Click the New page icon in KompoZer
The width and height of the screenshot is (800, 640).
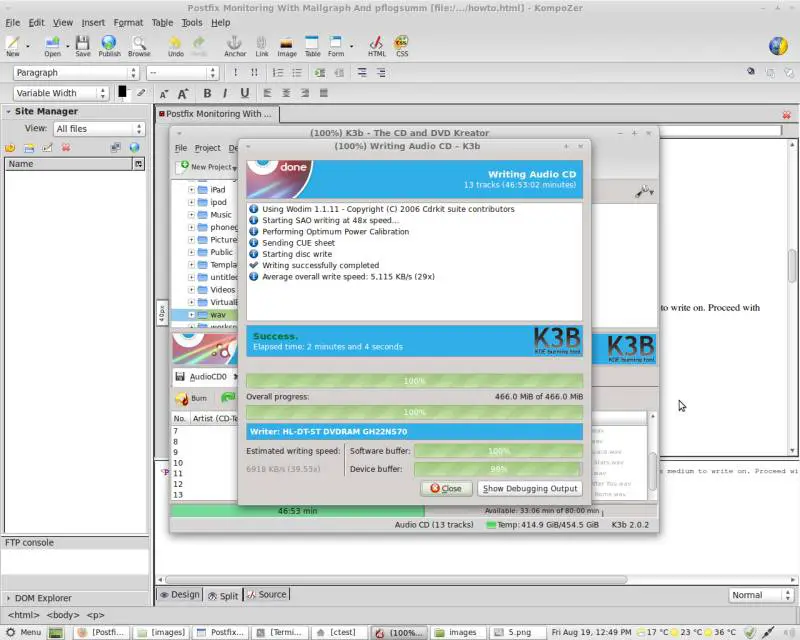click(x=13, y=45)
